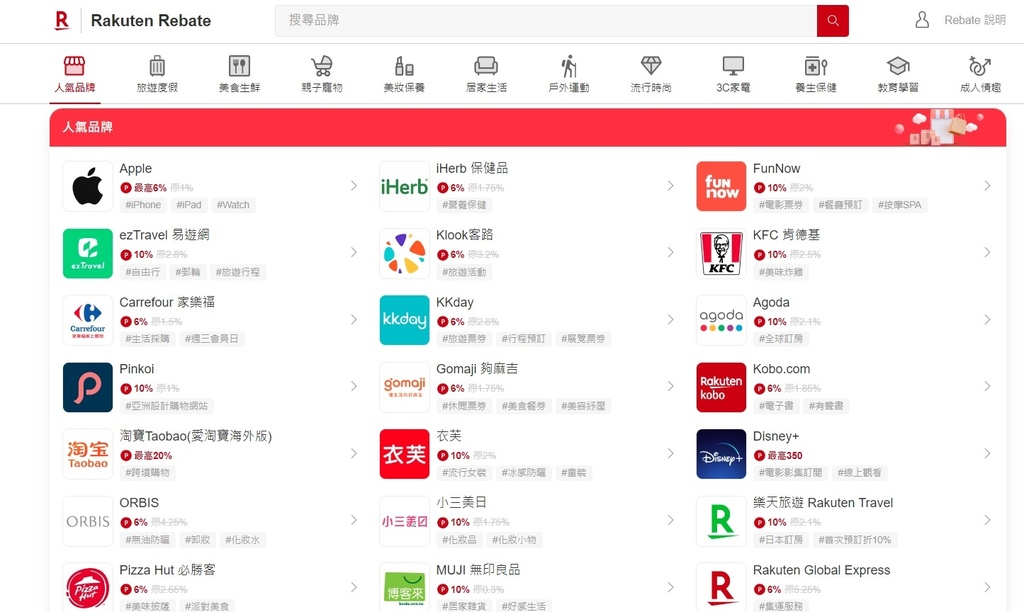Open the Carrefour brand logo
The image size is (1024, 612).
pyautogui.click(x=88, y=320)
